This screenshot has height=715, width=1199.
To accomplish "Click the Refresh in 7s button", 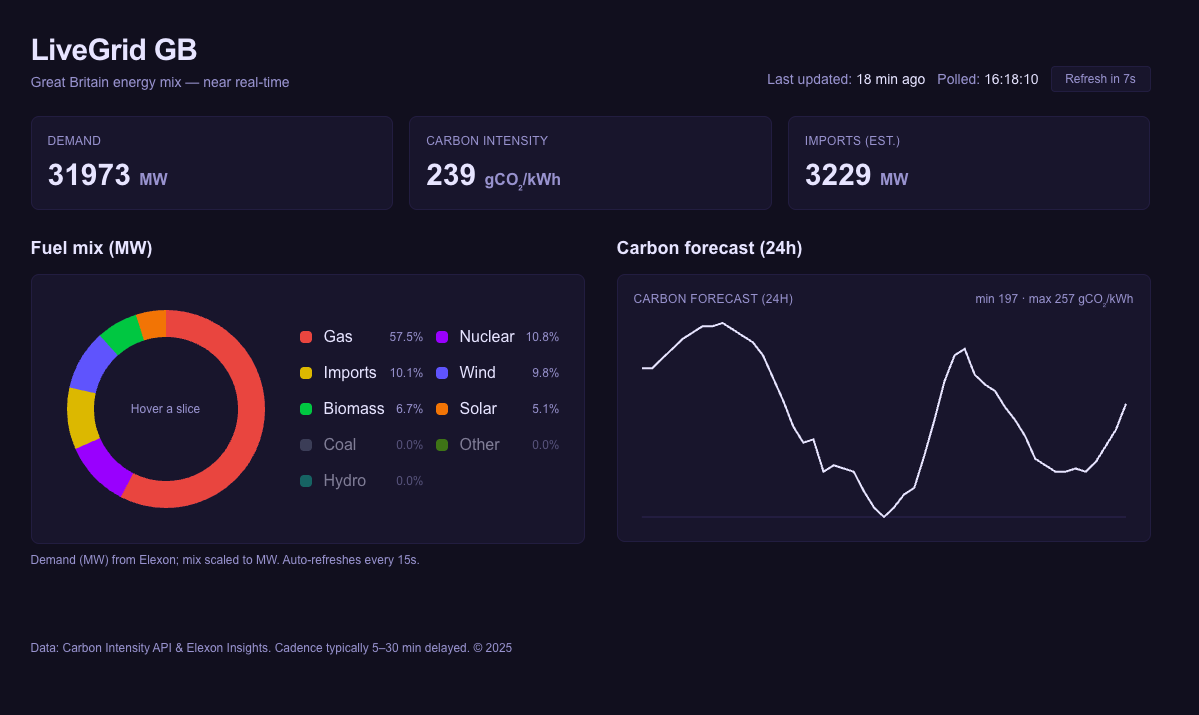I will click(1100, 79).
